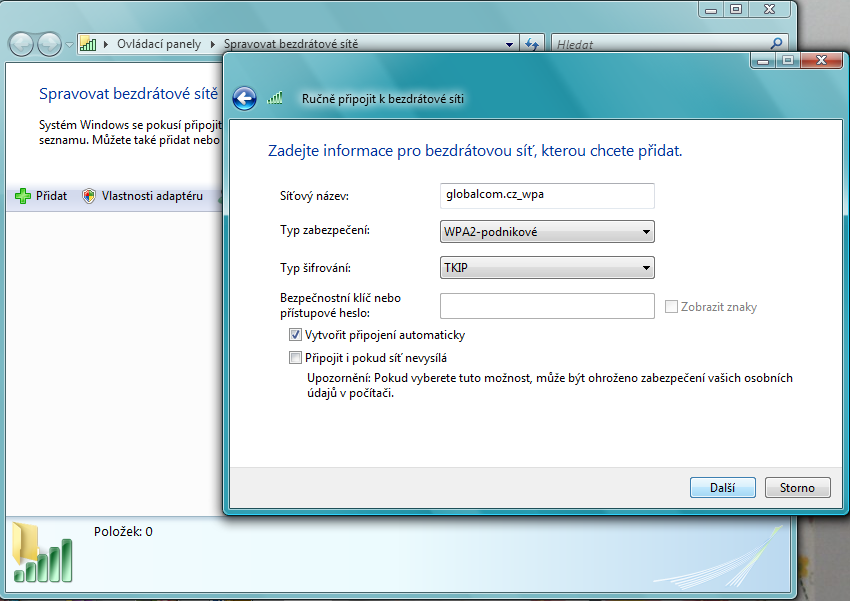Open Typ zabezpečení dropdown

(x=547, y=233)
